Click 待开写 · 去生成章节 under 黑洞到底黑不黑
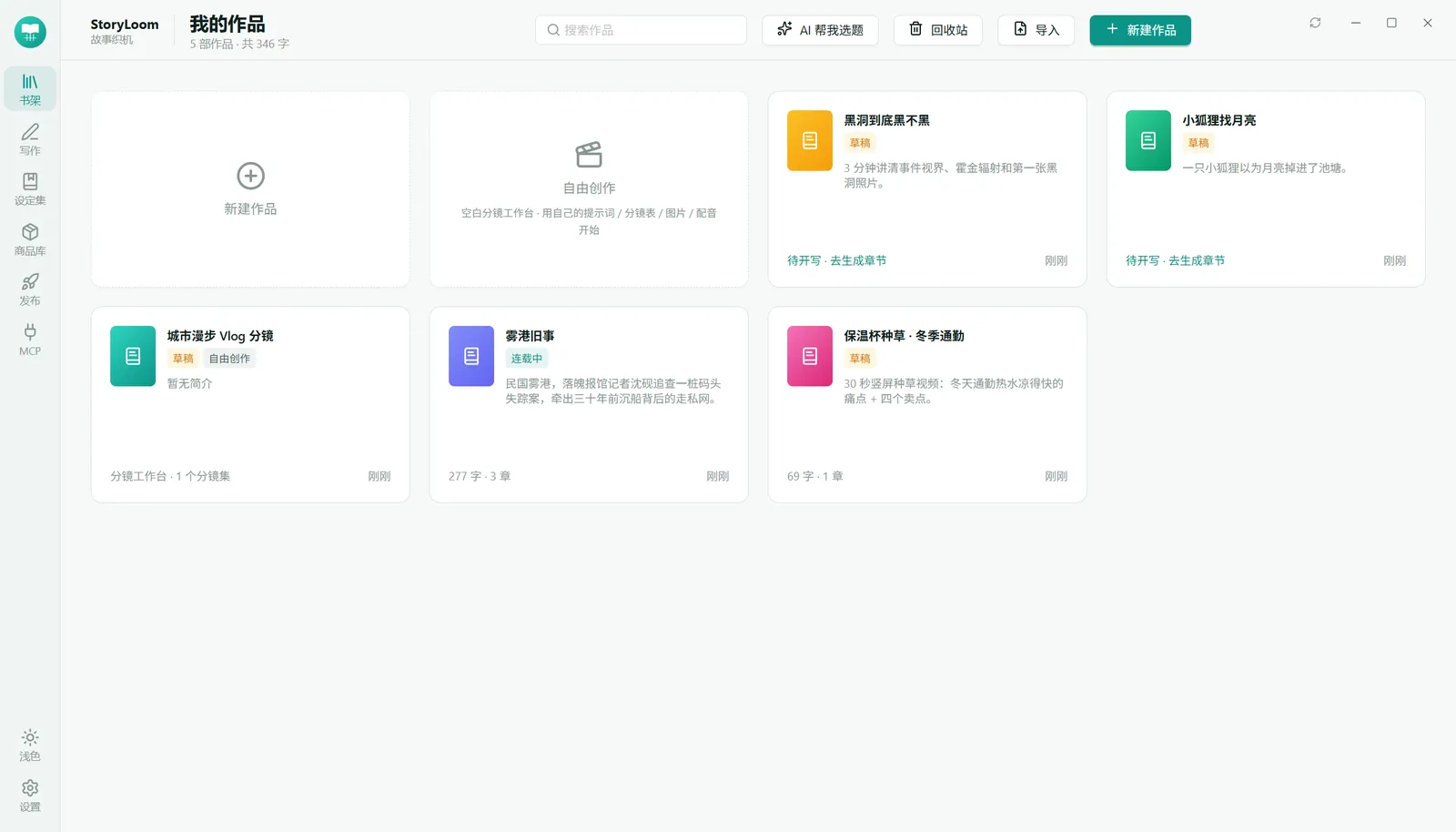The width and height of the screenshot is (1456, 832). [836, 260]
